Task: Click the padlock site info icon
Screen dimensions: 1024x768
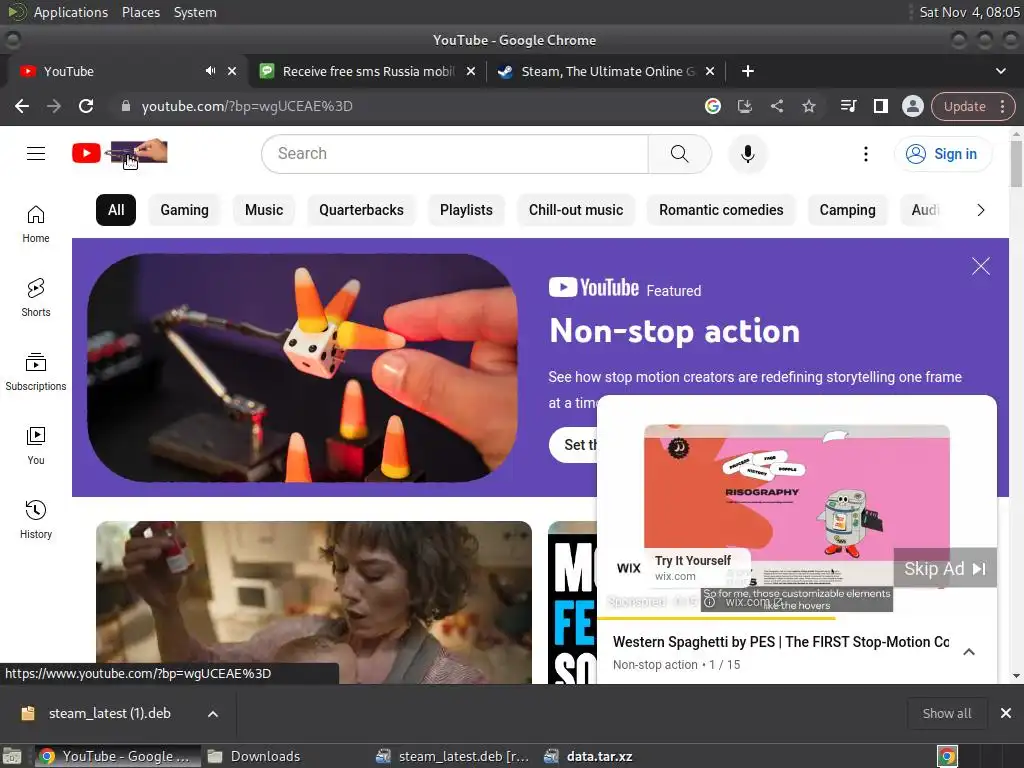Action: coord(126,106)
